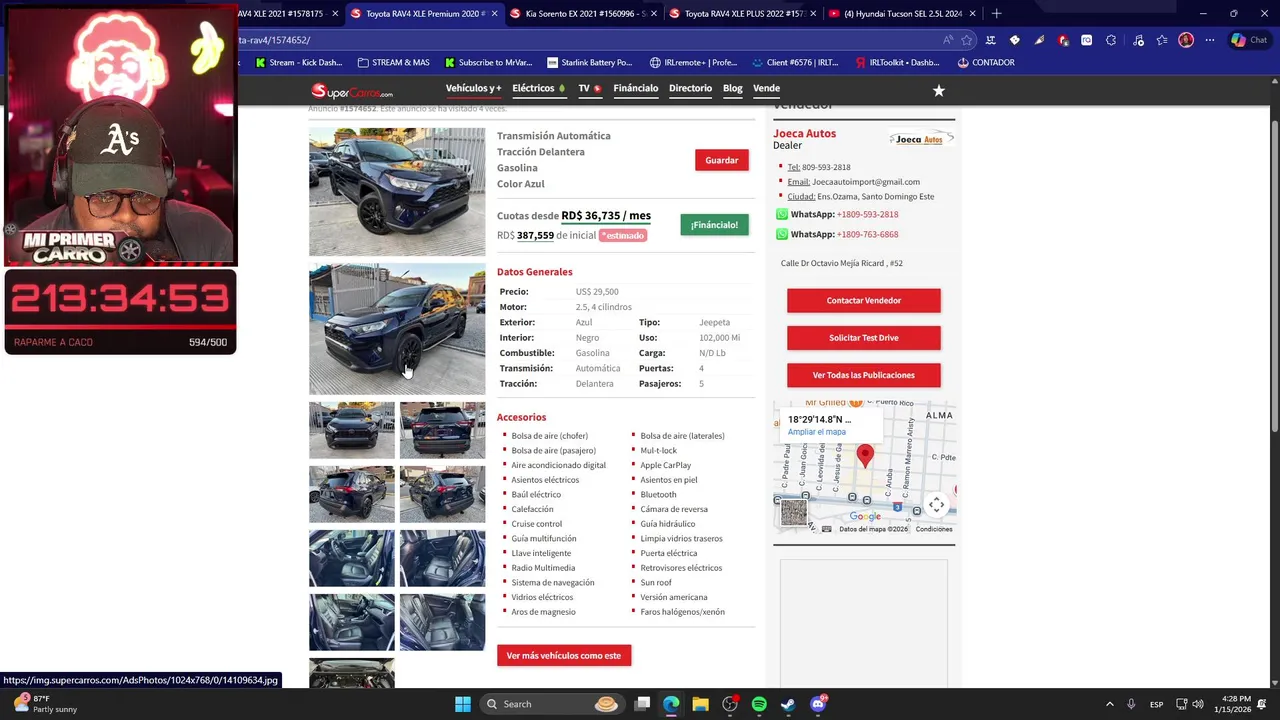The width and height of the screenshot is (1280, 720).
Task: Open the Directorio menu item
Action: (690, 88)
